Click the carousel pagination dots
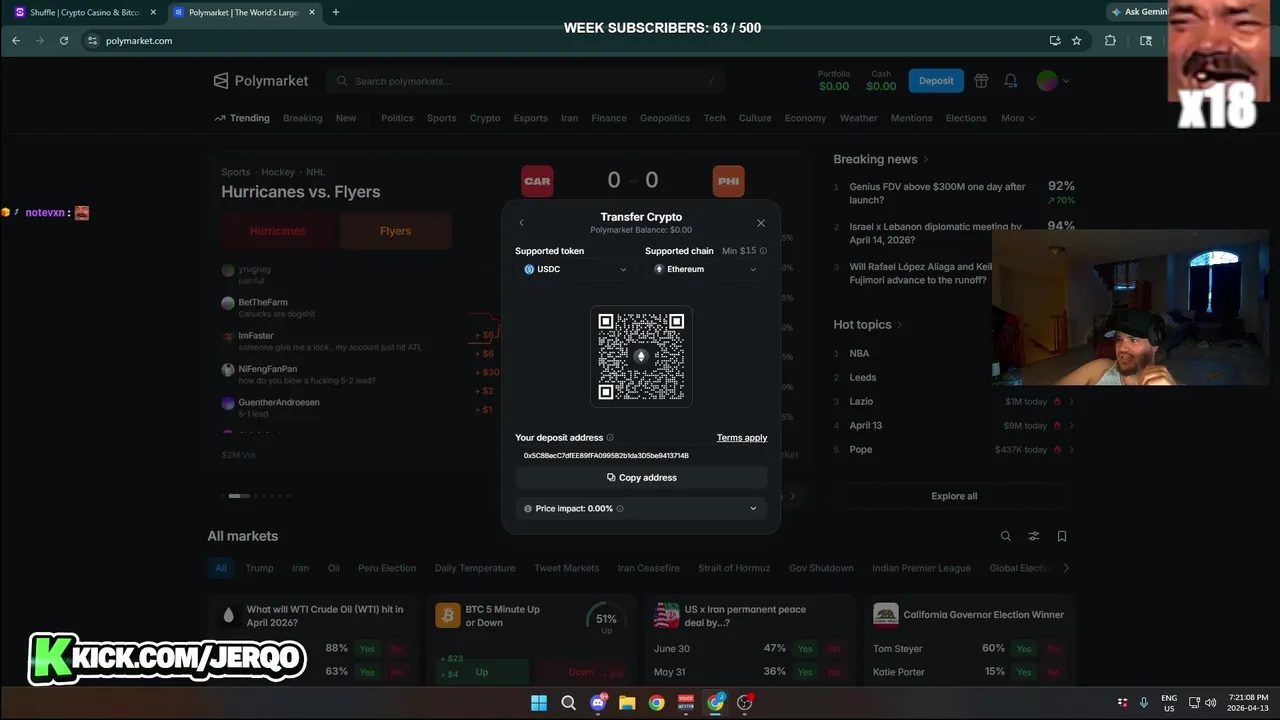The height and width of the screenshot is (720, 1280). (x=255, y=496)
